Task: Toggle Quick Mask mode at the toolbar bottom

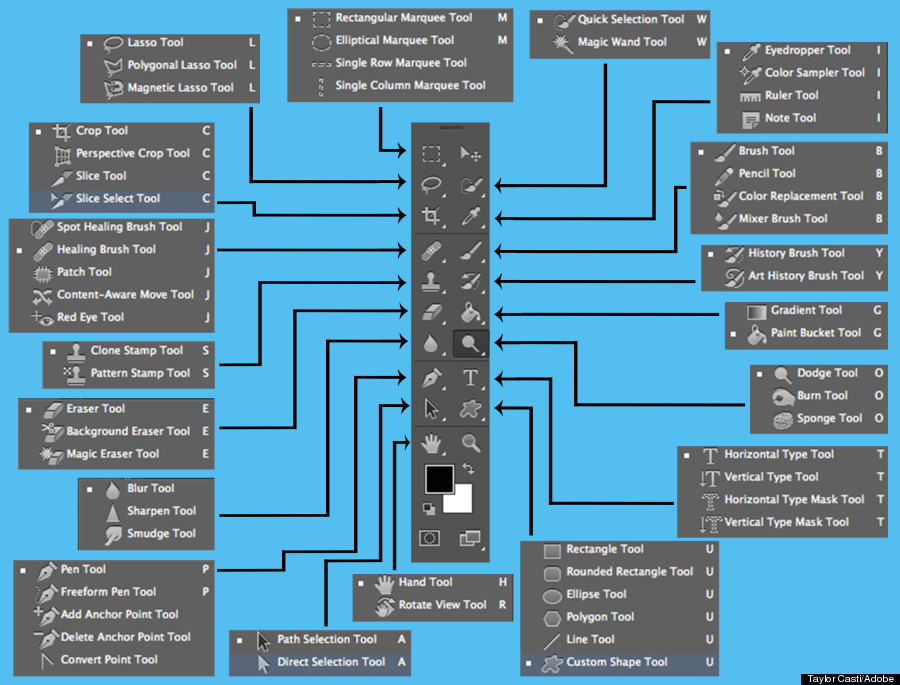Action: click(430, 538)
